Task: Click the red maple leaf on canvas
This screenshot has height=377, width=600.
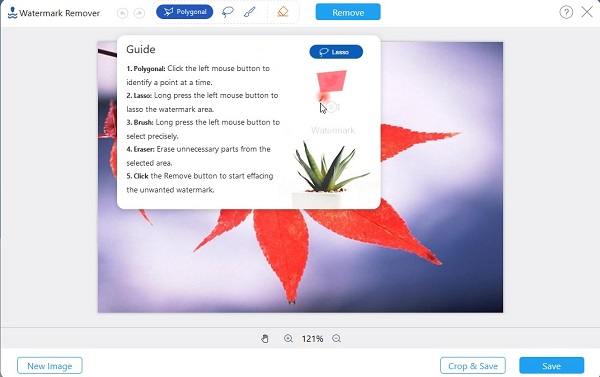Action: 281,245
